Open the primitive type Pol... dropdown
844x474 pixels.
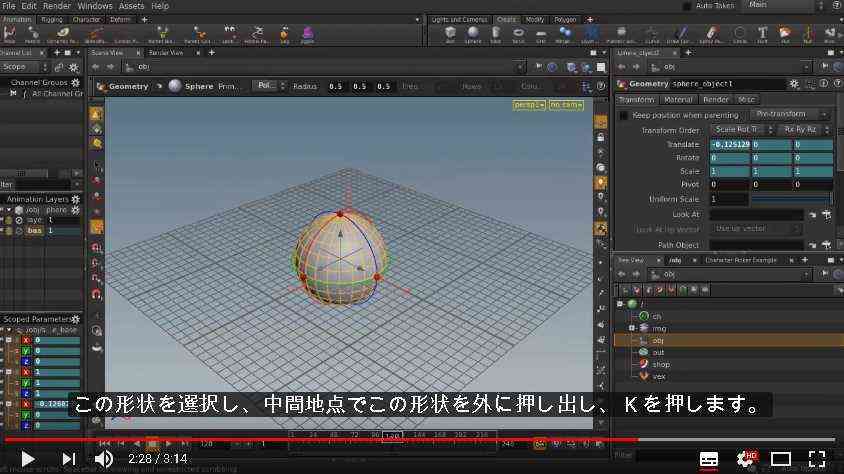coord(269,86)
